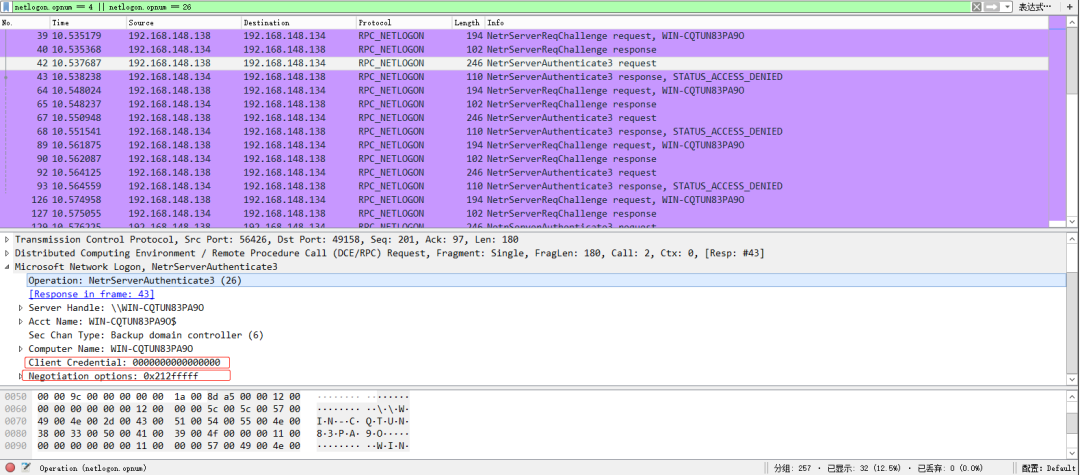Viewport: 1080px width, 475px height.
Task: Select packet No. 43 STATUS_ACCESS_DENIED response
Action: tap(524, 76)
